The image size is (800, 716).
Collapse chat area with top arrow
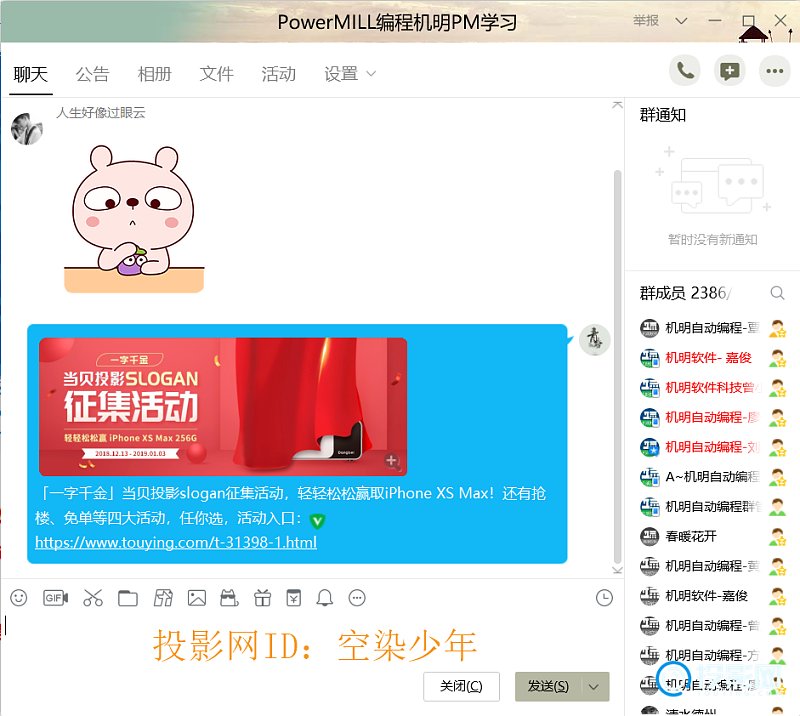617,105
